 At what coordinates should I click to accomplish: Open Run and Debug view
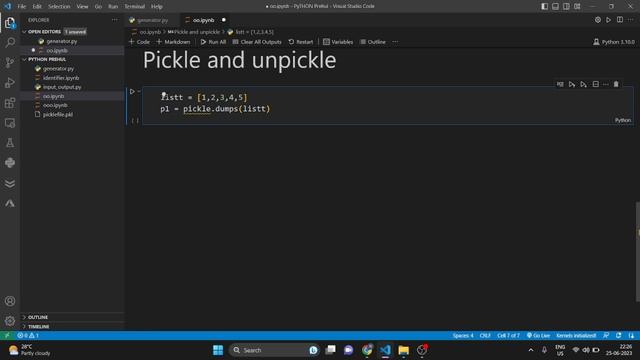(10, 83)
